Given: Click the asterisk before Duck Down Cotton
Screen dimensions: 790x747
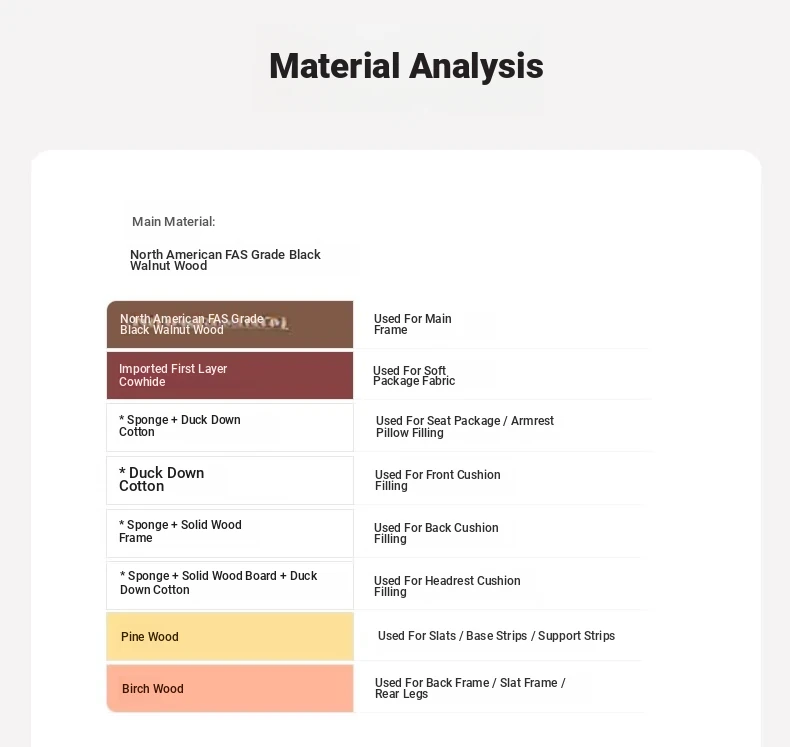Looking at the screenshot, I should [x=122, y=472].
